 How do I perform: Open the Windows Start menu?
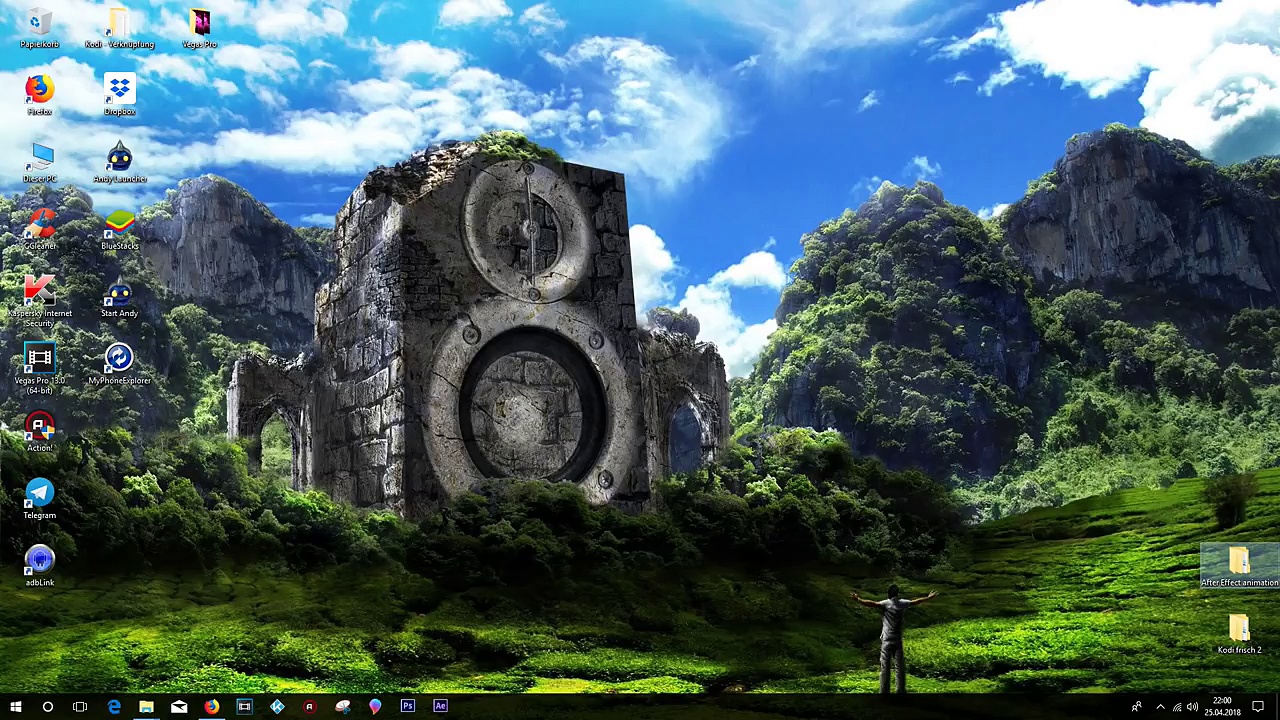pyautogui.click(x=16, y=707)
